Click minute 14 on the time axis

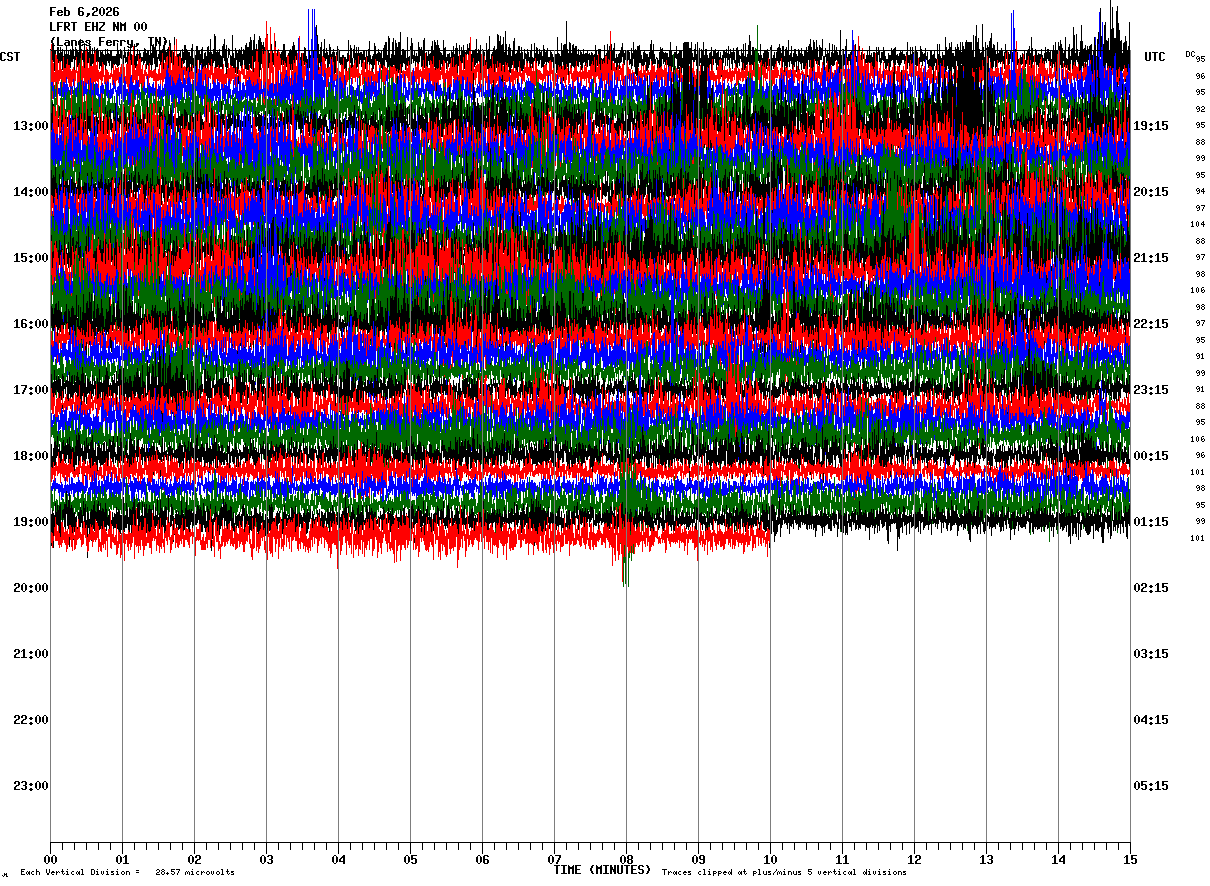(1058, 859)
